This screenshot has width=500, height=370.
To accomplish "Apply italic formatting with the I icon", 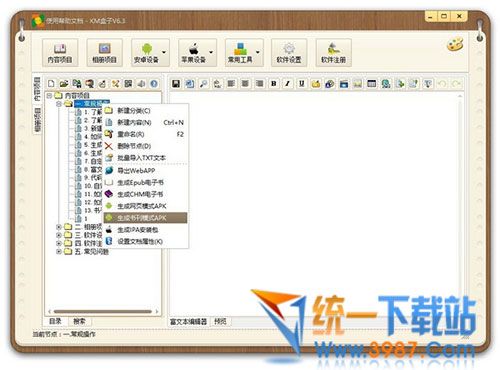I will (288, 84).
